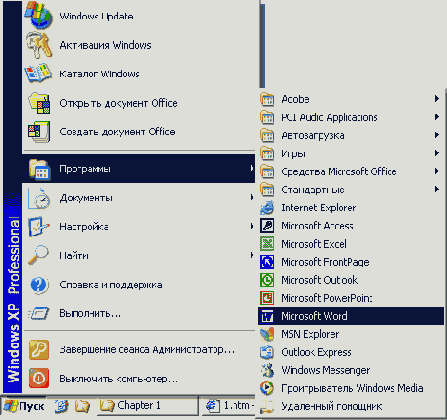This screenshot has width=447, height=420.
Task: Click the Проигрыватель Windows Media icon
Action: coord(267,388)
